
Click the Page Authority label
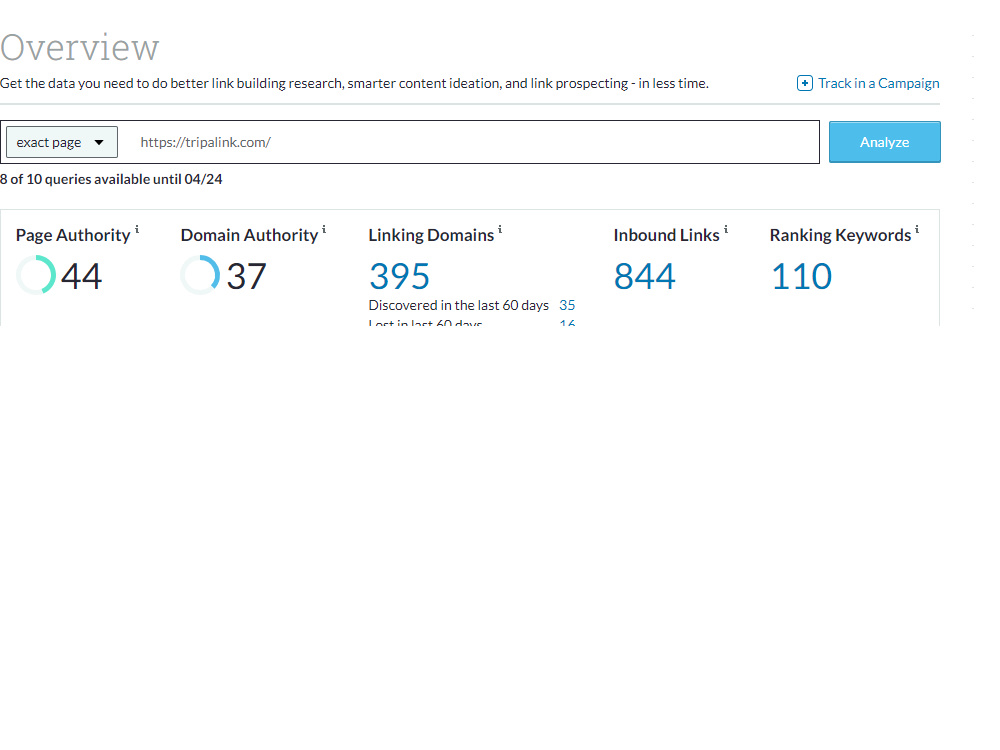coord(73,235)
